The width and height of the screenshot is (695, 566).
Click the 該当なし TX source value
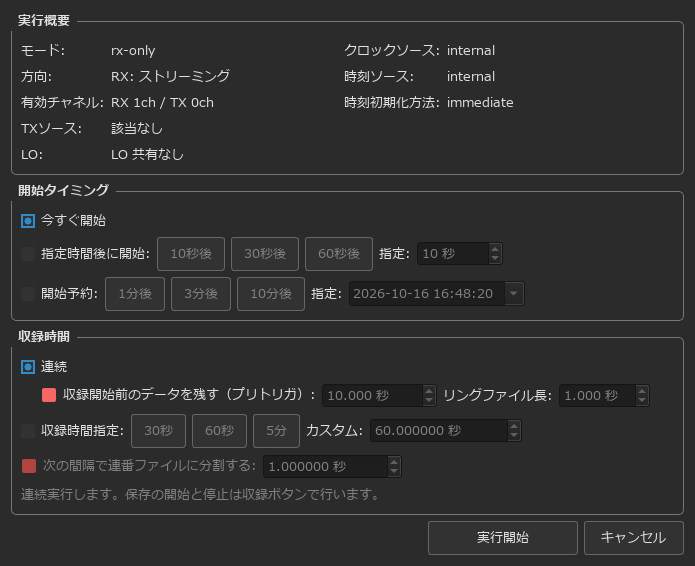(137, 129)
